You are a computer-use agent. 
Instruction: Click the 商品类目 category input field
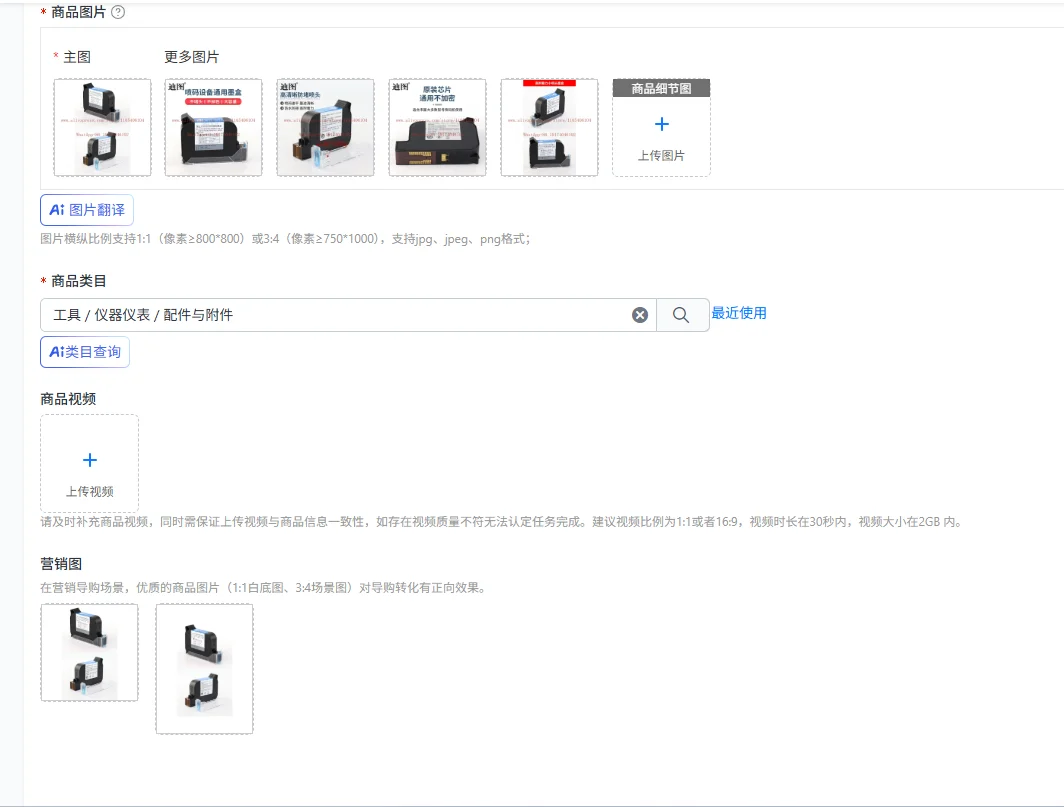click(x=348, y=315)
